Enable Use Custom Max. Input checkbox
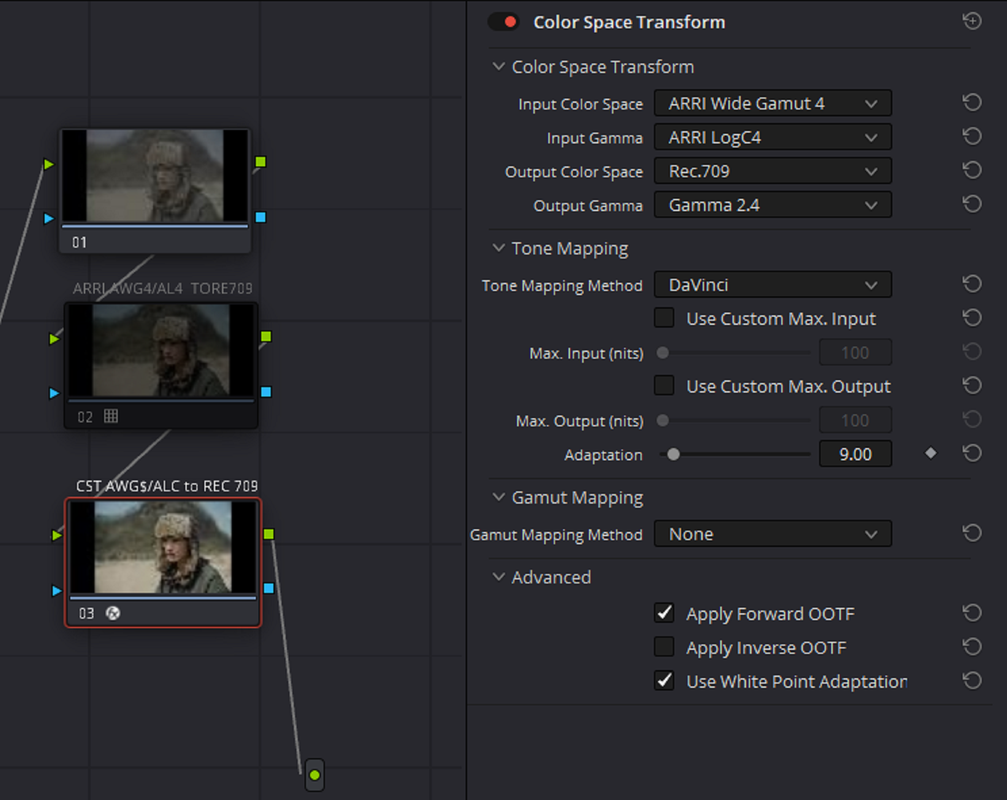The height and width of the screenshot is (800, 1007). 664,318
